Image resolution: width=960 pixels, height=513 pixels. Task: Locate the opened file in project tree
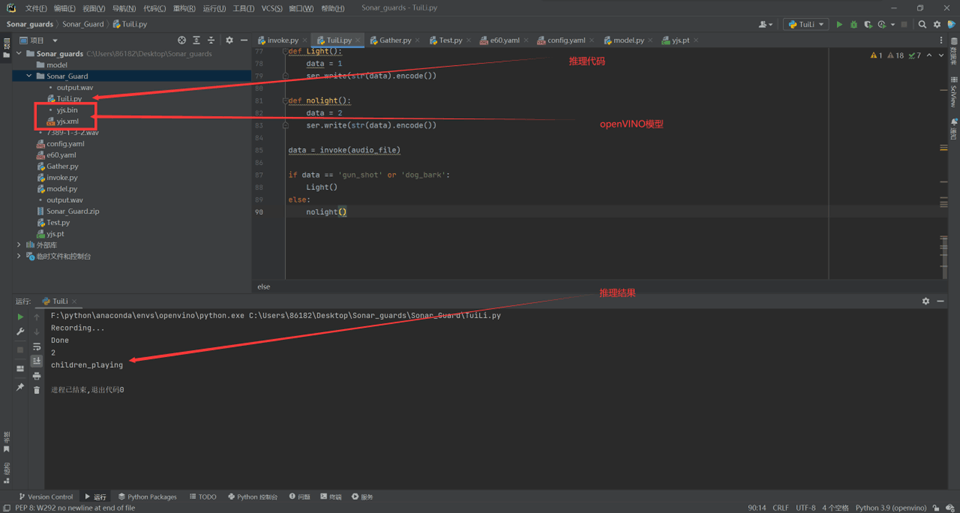pos(181,40)
